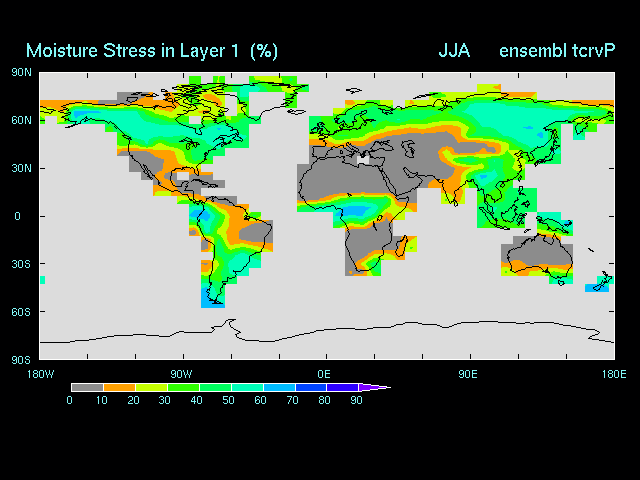
Task: Click the 90E longitude axis label
Action: coord(468,374)
